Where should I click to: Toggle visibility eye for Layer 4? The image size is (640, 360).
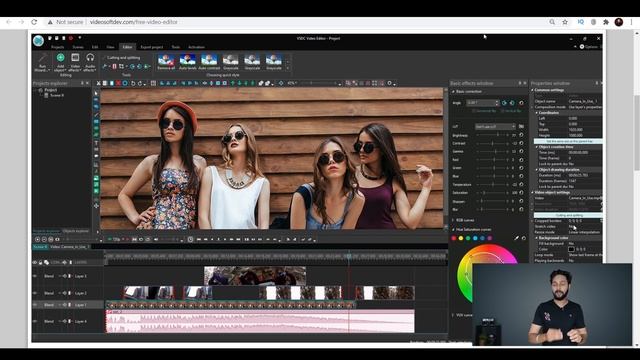(35, 321)
